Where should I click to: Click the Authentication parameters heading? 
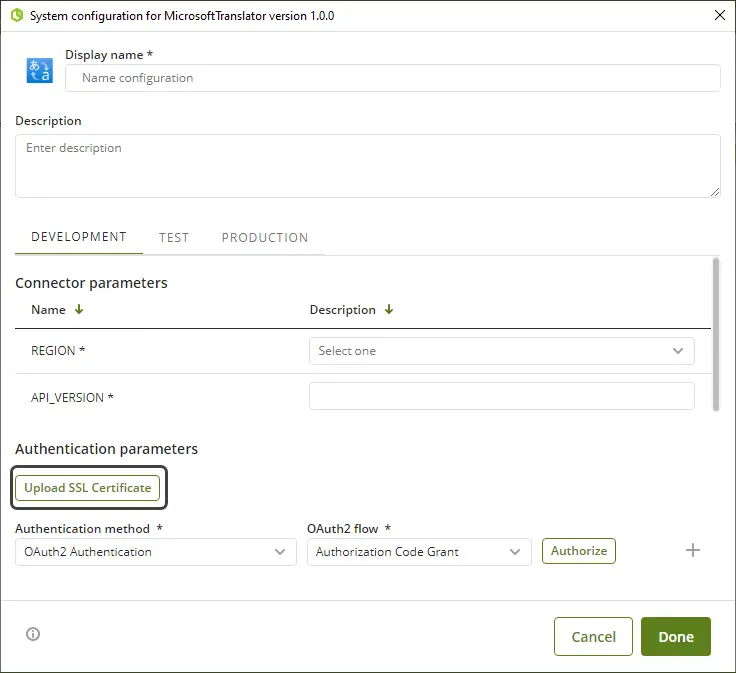(x=107, y=449)
